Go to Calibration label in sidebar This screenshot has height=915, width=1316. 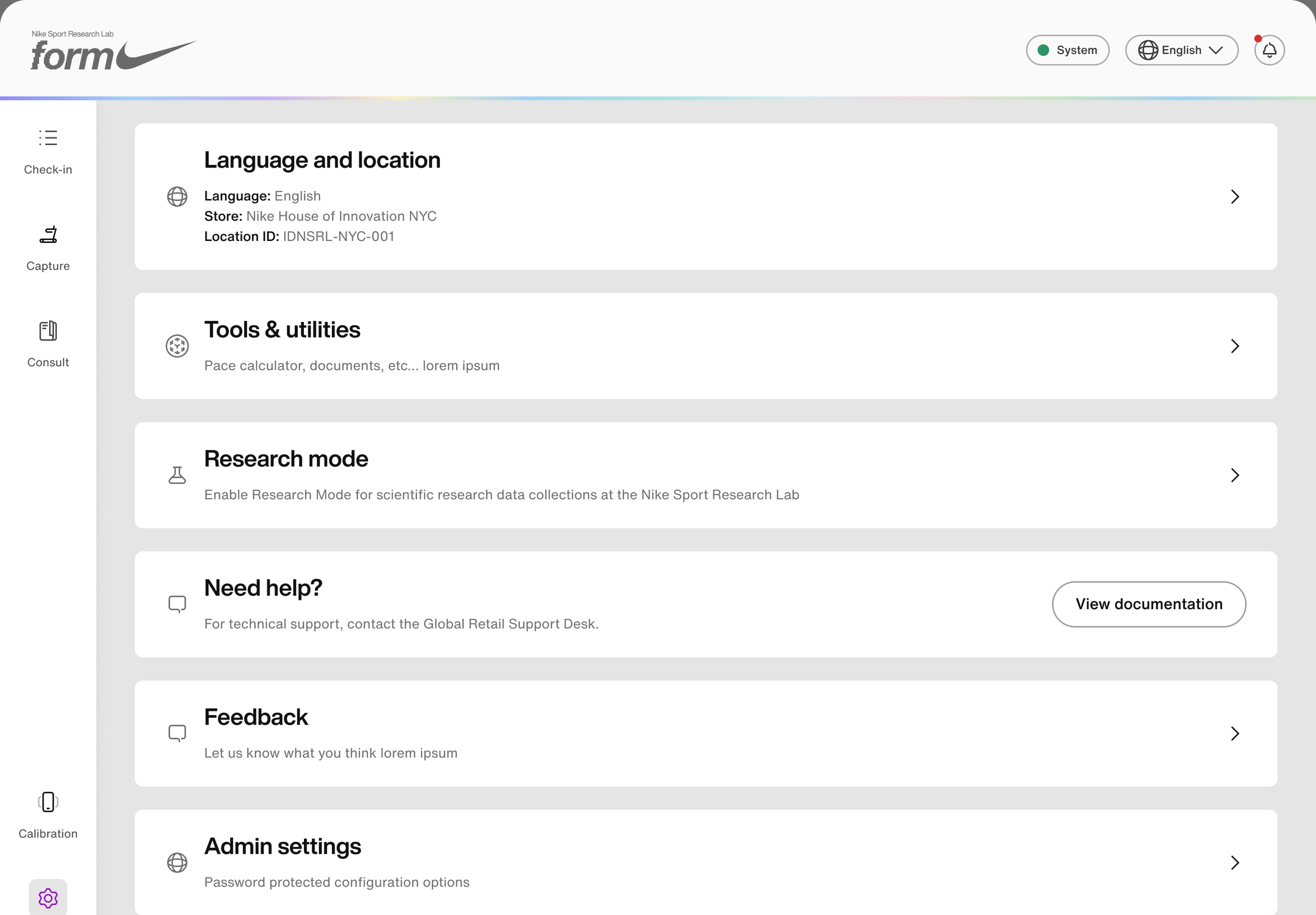tap(48, 834)
